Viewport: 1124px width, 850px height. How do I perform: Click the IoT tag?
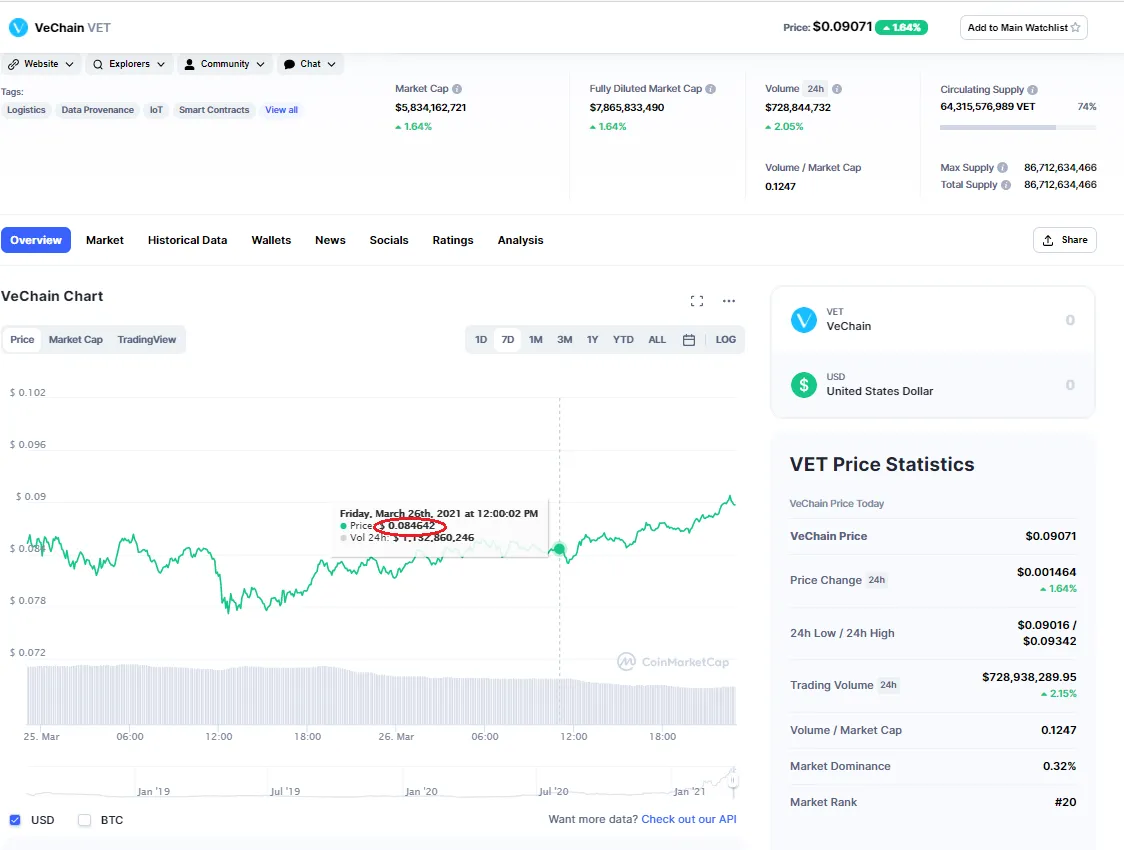point(156,110)
